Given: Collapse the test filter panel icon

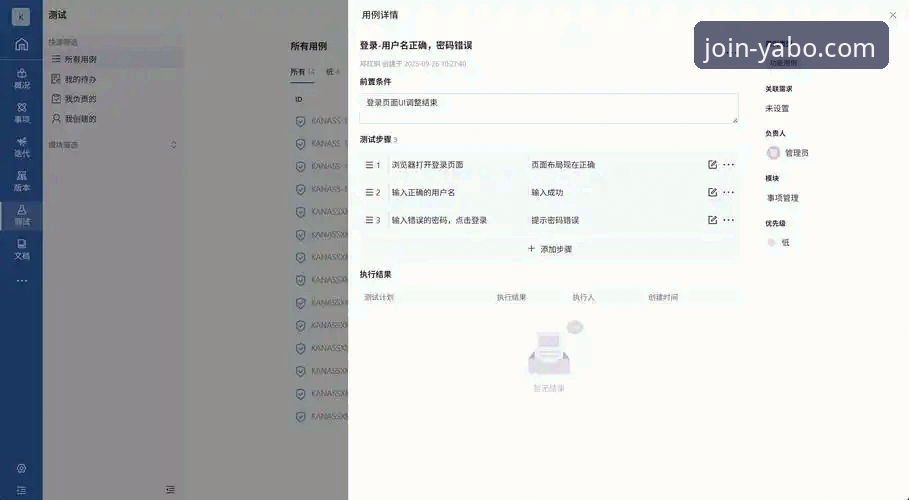Looking at the screenshot, I should coord(170,490).
